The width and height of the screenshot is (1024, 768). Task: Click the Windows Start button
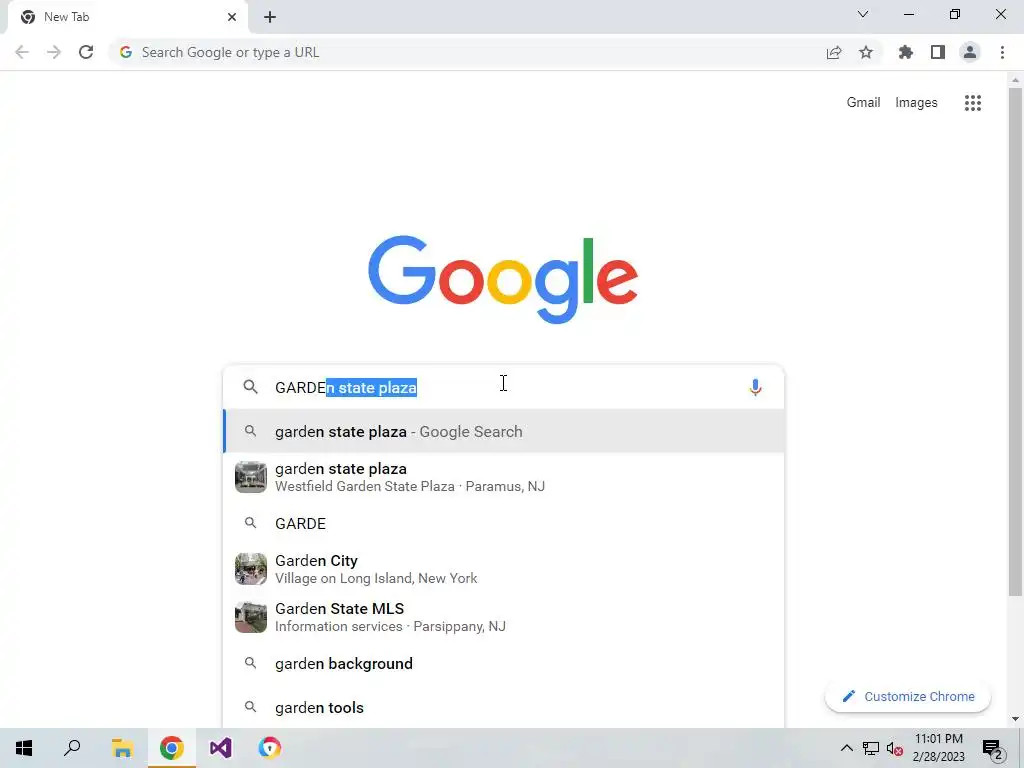[x=24, y=748]
